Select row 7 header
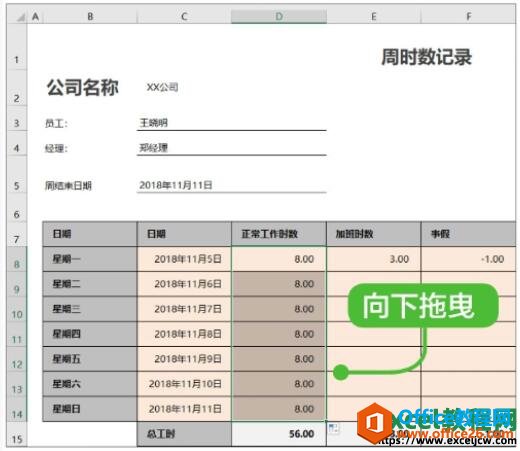520x451 pixels. pyautogui.click(x=17, y=234)
